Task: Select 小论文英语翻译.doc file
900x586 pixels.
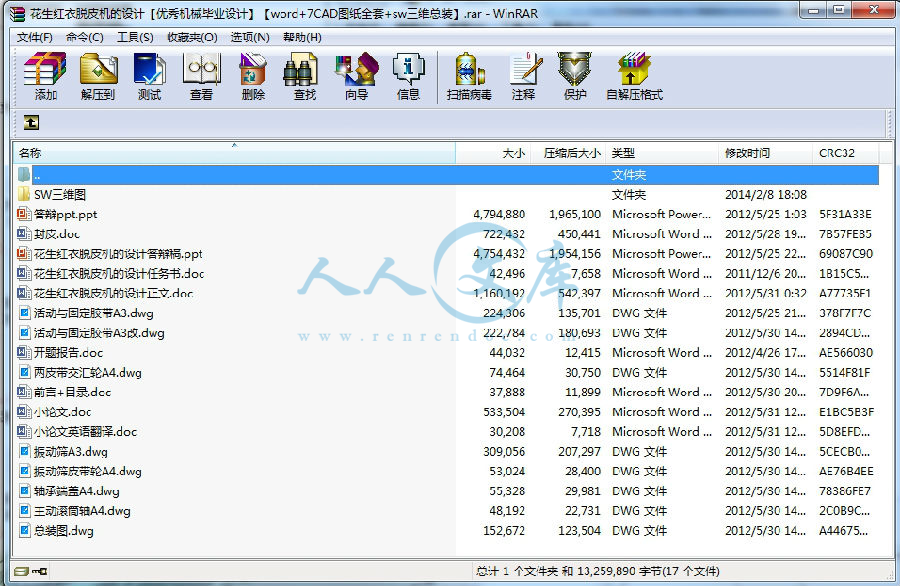Action: [x=86, y=432]
